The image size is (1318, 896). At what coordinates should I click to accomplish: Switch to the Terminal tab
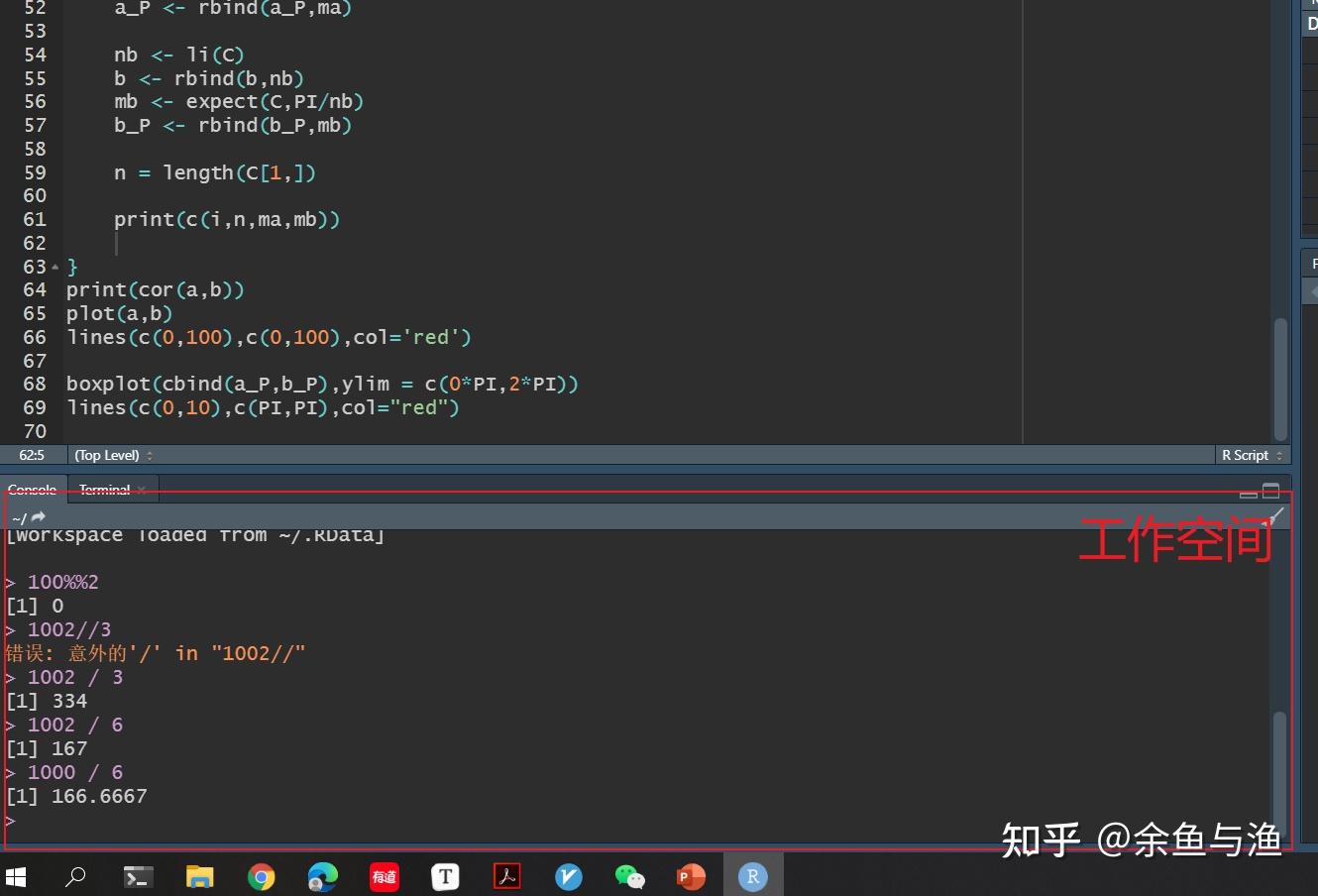point(103,489)
